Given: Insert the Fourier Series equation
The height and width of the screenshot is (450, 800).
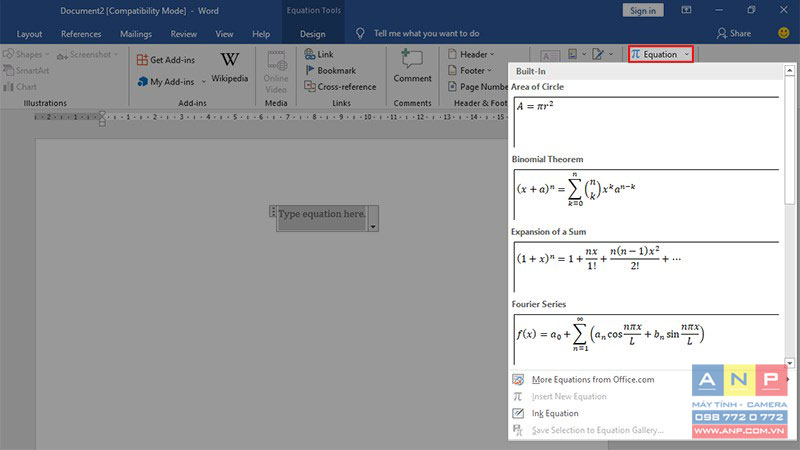Looking at the screenshot, I should click(646, 339).
